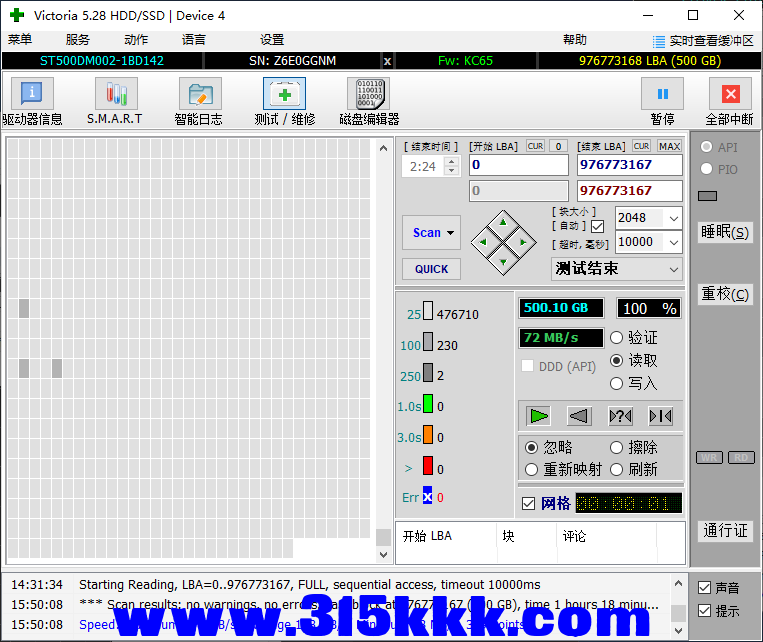The width and height of the screenshot is (763, 642).
Task: Toggle the 网格 grid checkbox
Action: tap(529, 503)
